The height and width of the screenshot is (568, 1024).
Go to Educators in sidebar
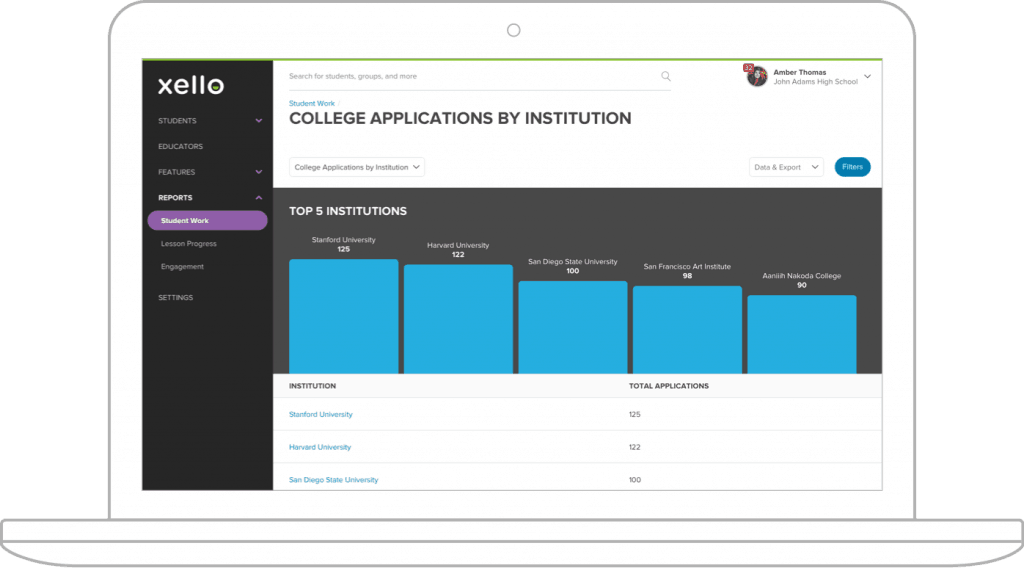pyautogui.click(x=180, y=146)
